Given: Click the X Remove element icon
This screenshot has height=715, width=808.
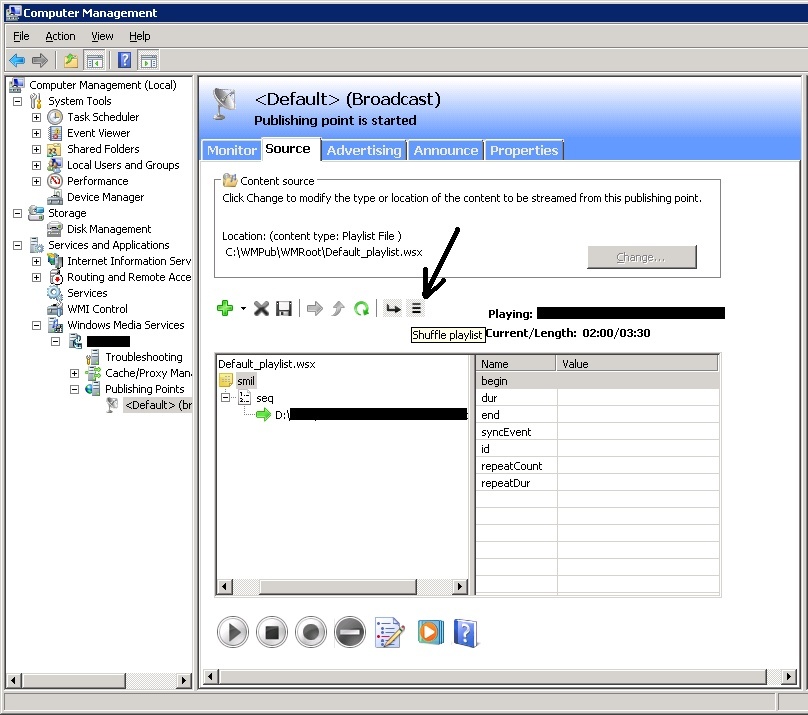Looking at the screenshot, I should [x=261, y=309].
